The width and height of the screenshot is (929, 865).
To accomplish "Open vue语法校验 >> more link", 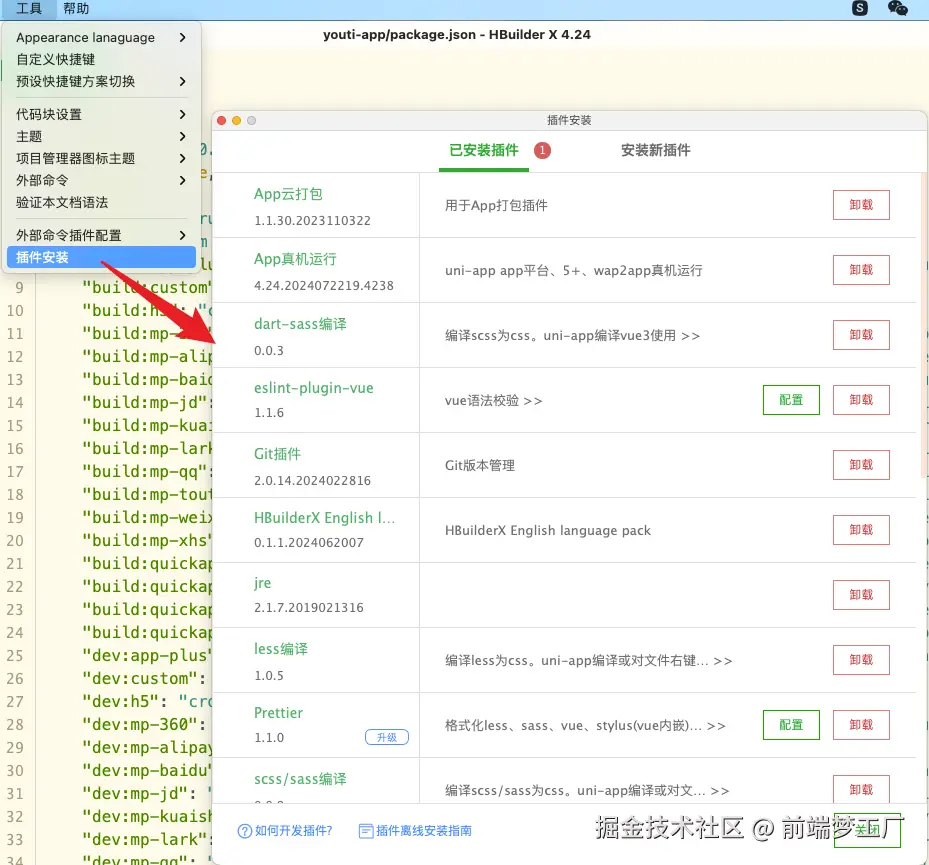I will (x=533, y=401).
